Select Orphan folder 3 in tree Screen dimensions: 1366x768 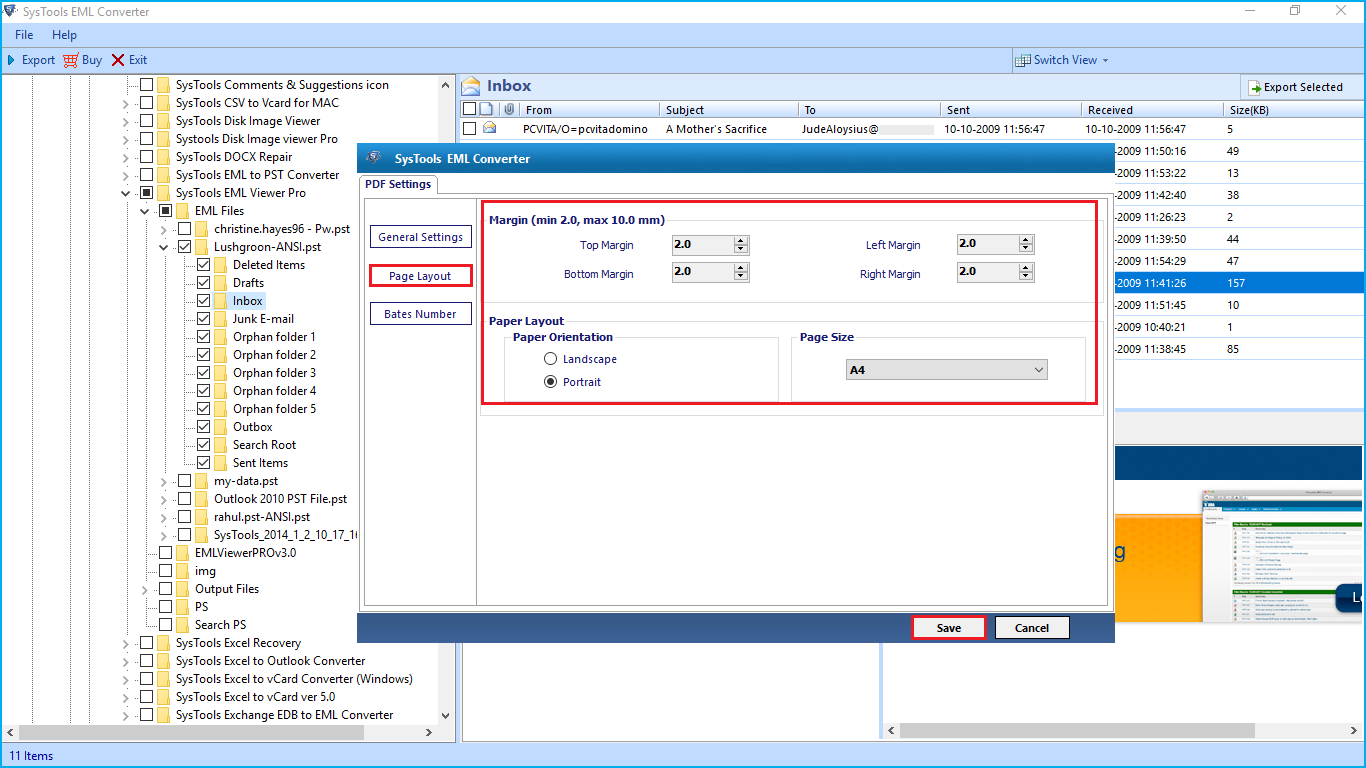[x=274, y=372]
